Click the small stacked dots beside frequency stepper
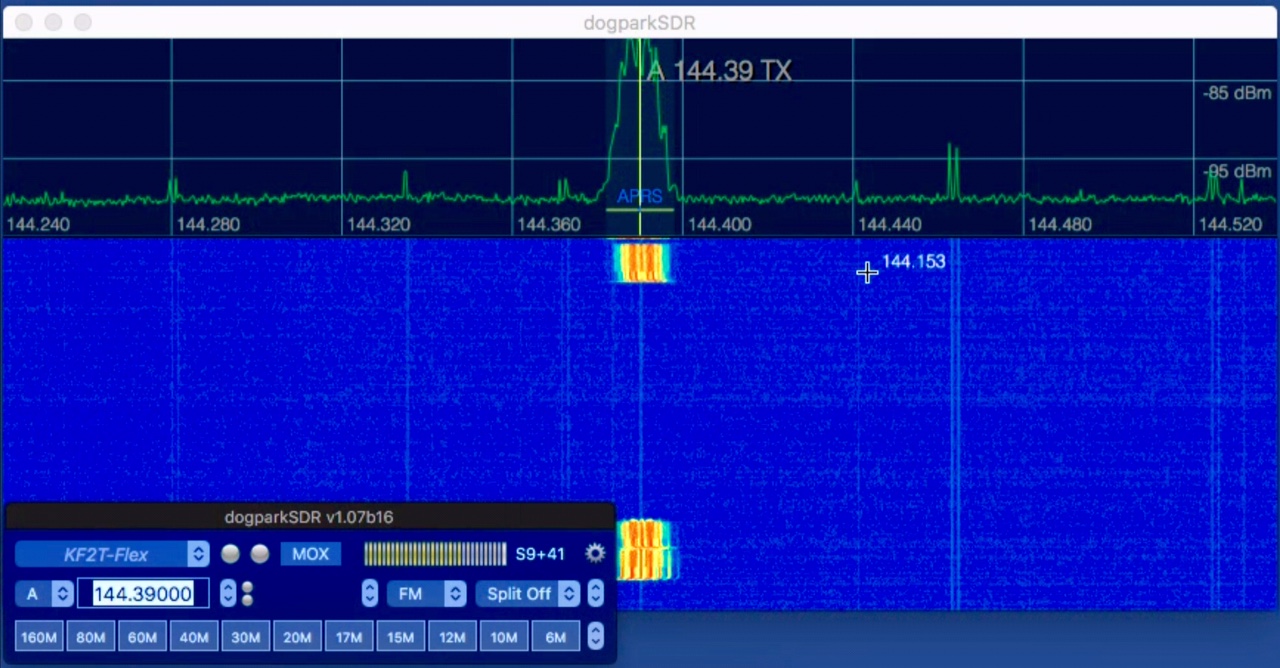 click(x=247, y=593)
